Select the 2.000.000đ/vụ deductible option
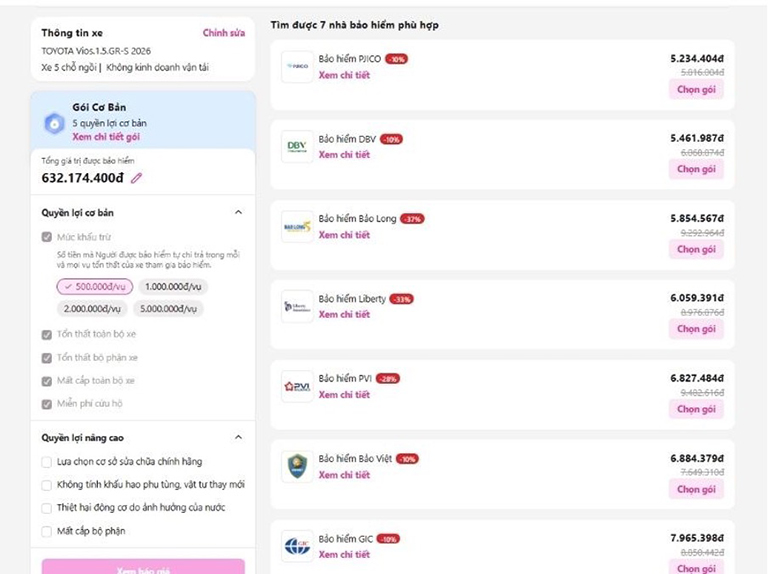Screen dimensions: 768x574 pos(92,309)
